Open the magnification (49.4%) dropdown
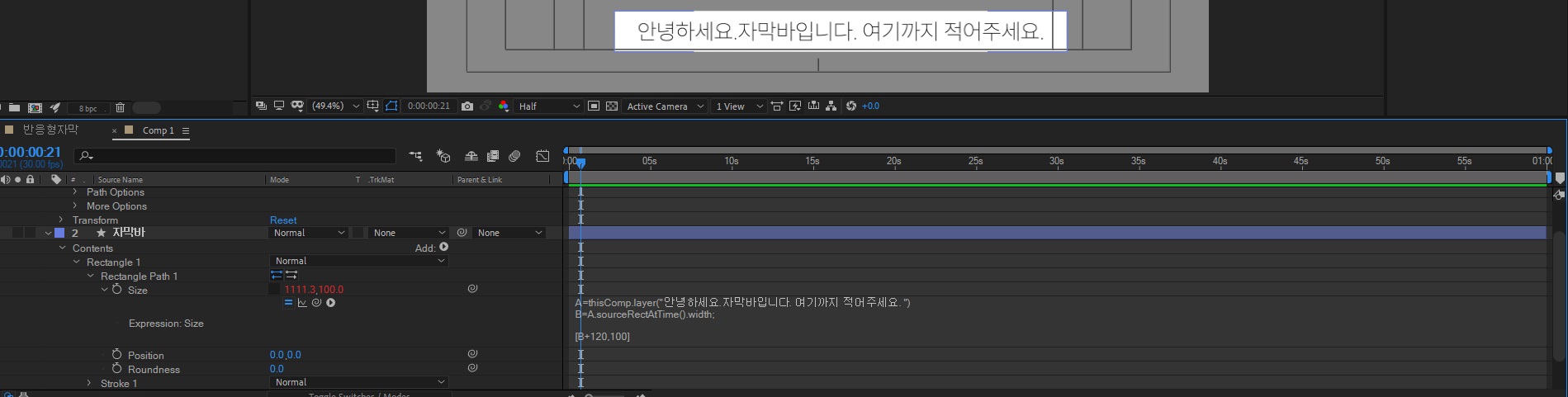Image resolution: width=1568 pixels, height=397 pixels. coord(335,106)
